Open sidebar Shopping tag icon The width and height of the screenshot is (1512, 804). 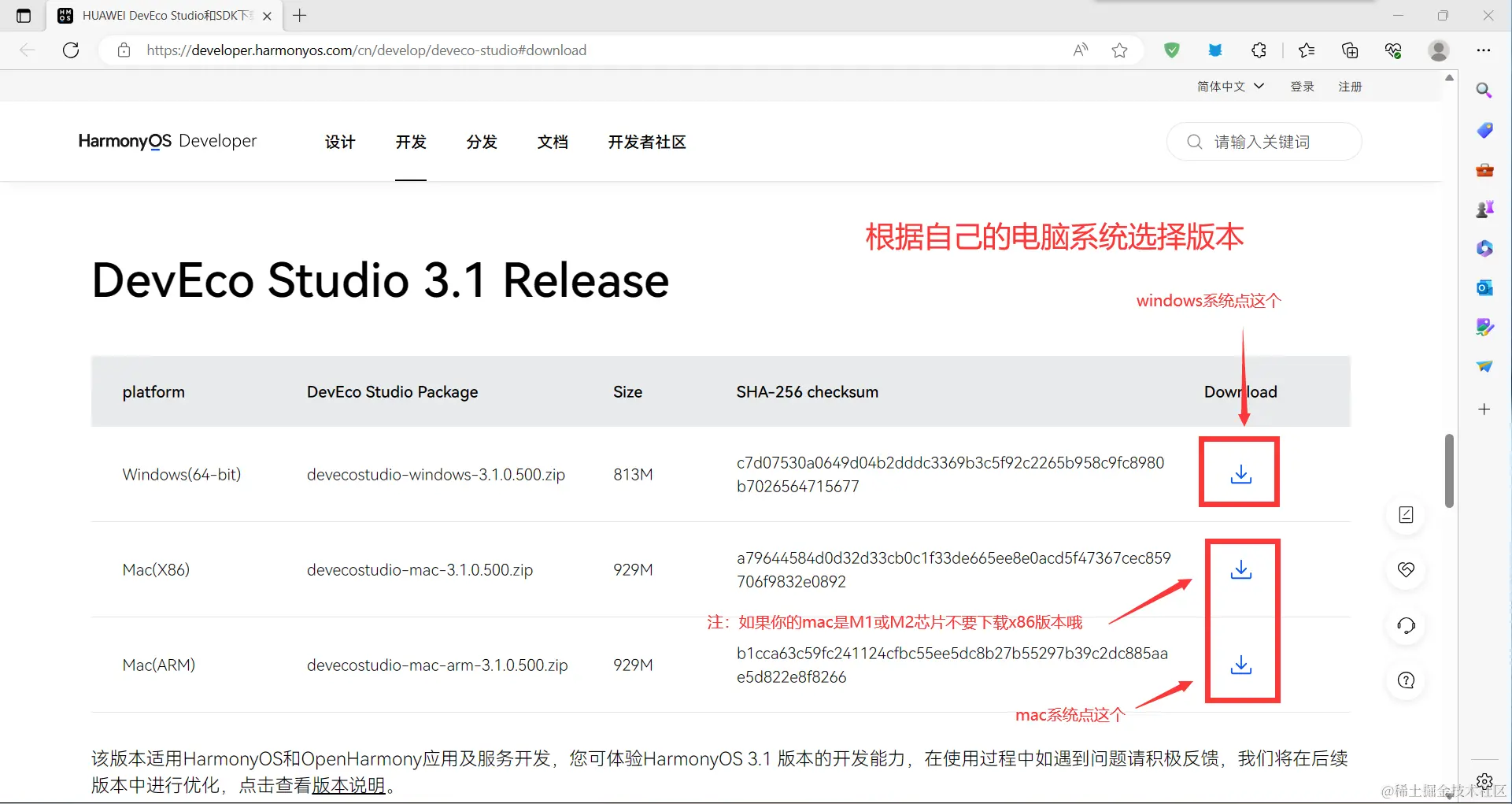point(1484,130)
